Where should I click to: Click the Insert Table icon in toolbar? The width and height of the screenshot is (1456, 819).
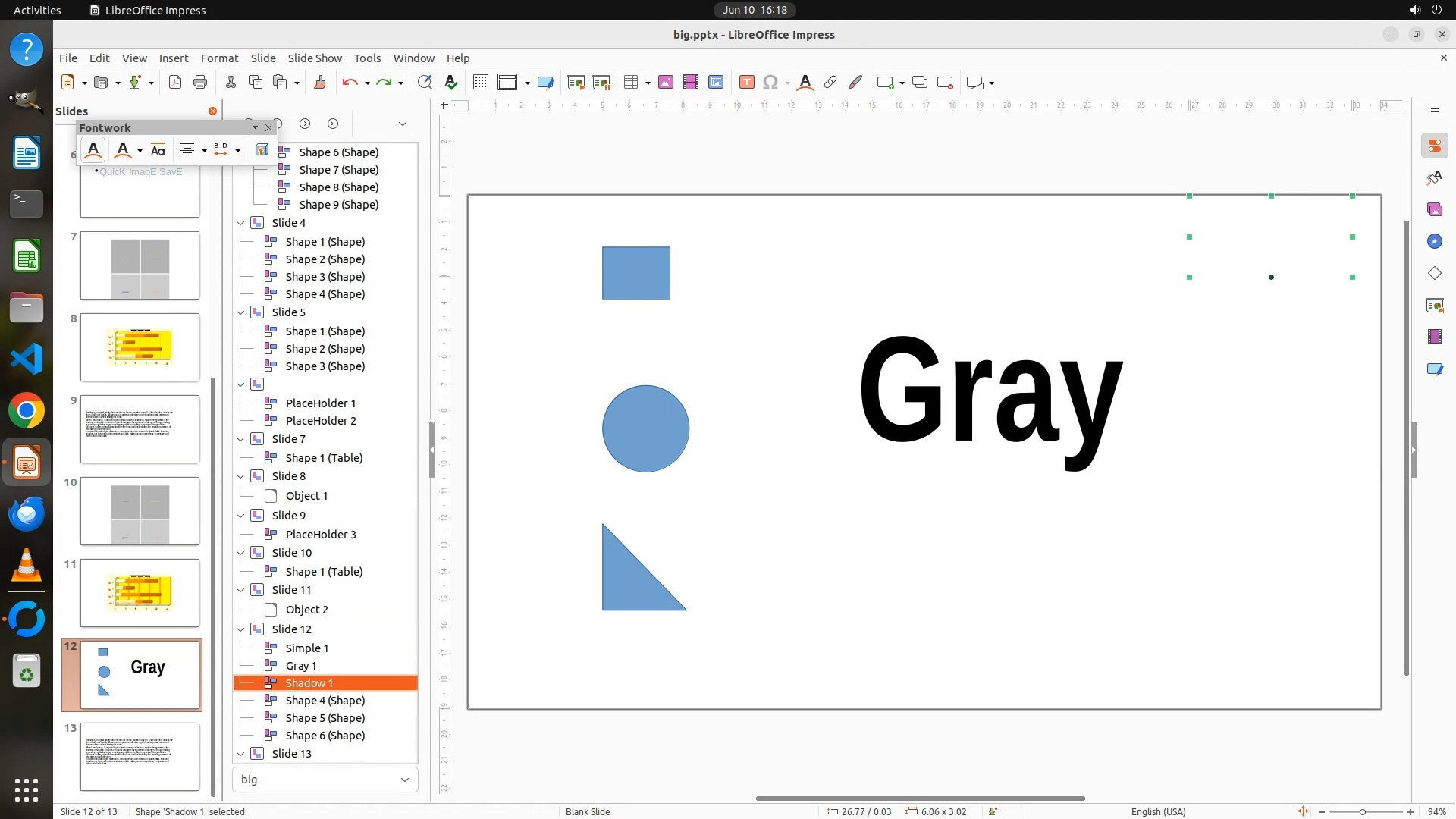point(631,83)
